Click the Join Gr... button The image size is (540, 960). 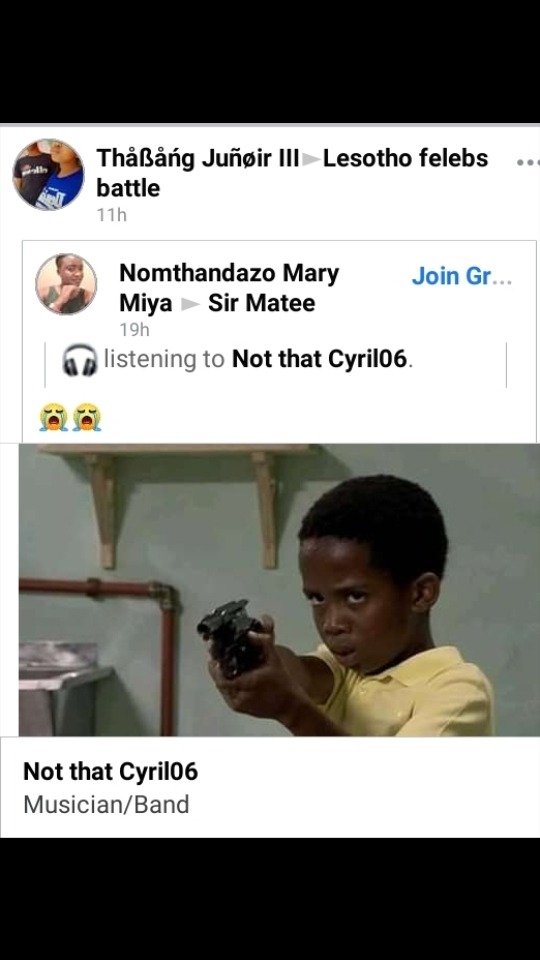pyautogui.click(x=462, y=277)
